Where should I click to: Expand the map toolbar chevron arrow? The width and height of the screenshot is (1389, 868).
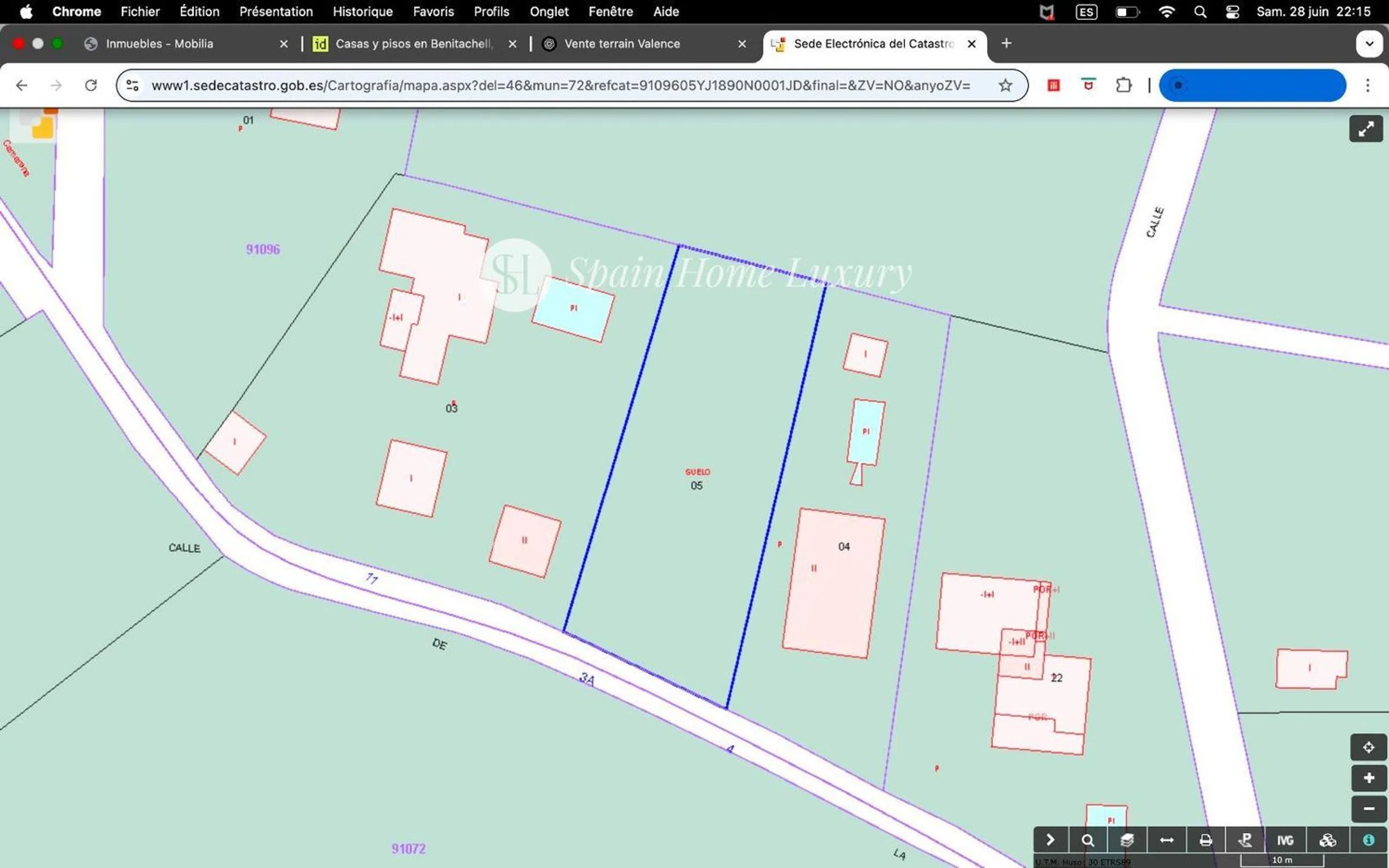pyautogui.click(x=1050, y=840)
